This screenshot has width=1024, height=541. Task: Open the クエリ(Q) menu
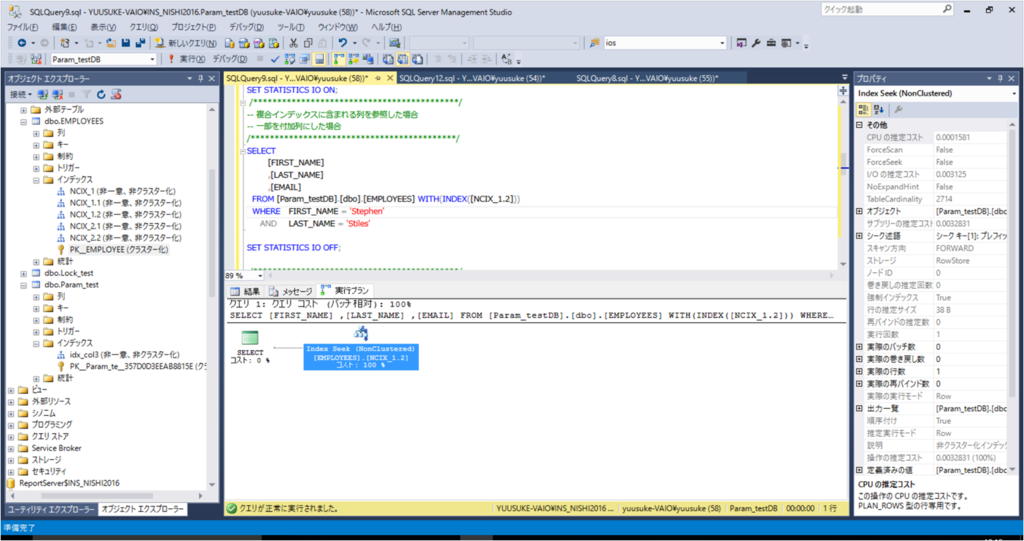(x=143, y=27)
